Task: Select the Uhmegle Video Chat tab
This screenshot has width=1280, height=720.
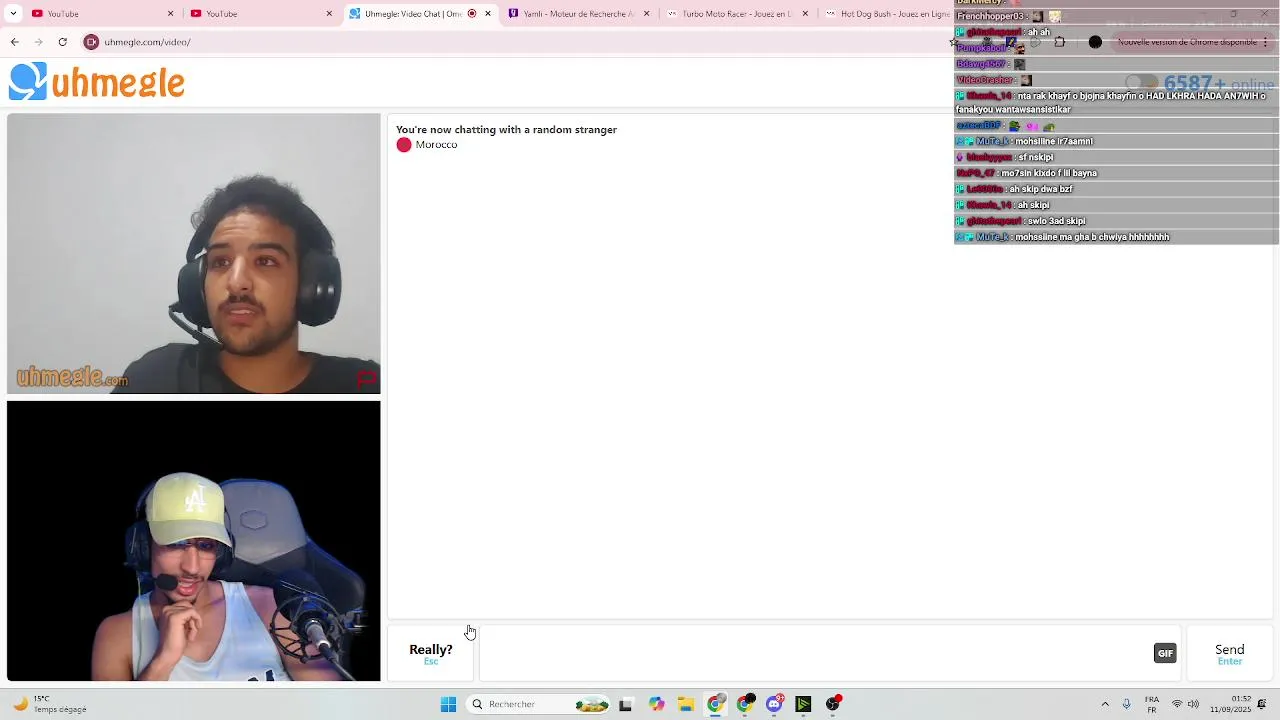Action: pyautogui.click(x=420, y=13)
